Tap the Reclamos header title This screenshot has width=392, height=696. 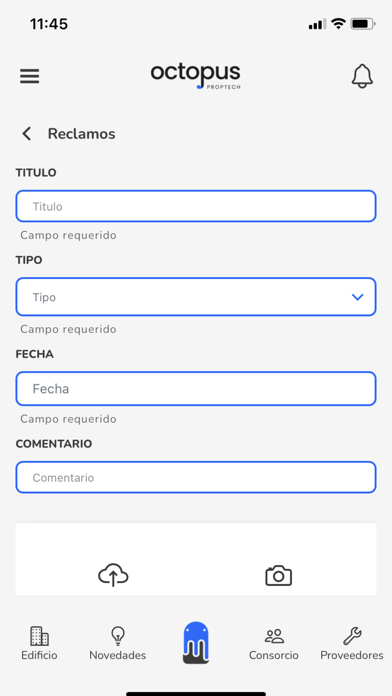click(82, 134)
